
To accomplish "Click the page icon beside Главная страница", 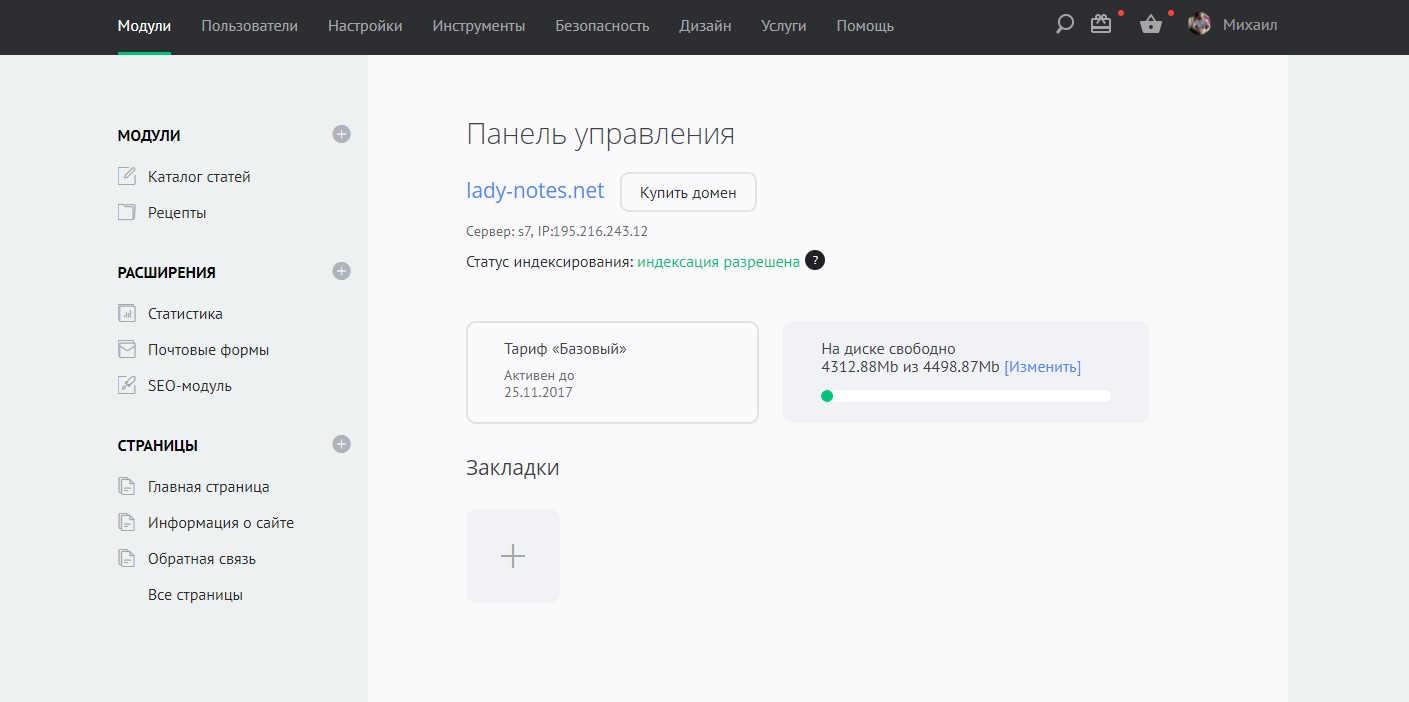I will (x=126, y=486).
